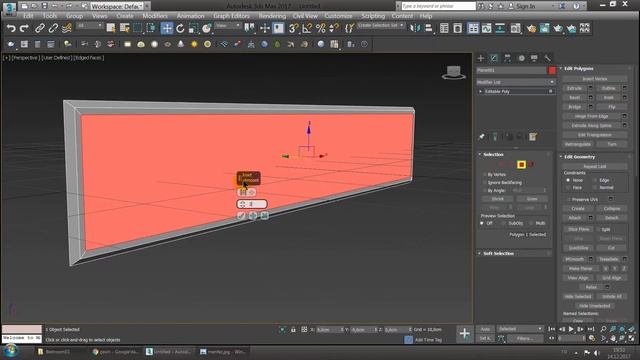The height and width of the screenshot is (360, 640).
Task: Click the Undo arrow icon
Action: 11,28
